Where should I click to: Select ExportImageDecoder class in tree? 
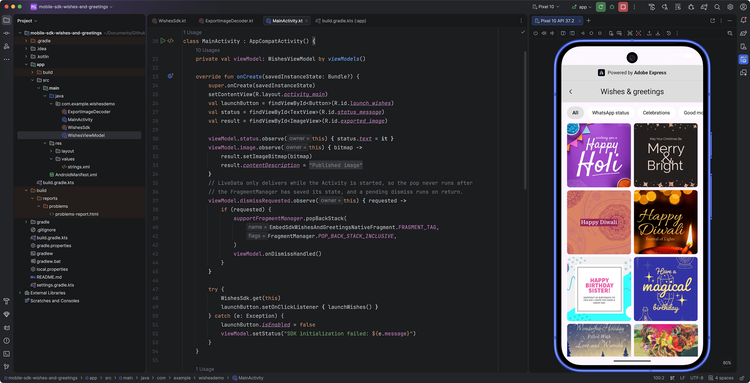coord(85,112)
